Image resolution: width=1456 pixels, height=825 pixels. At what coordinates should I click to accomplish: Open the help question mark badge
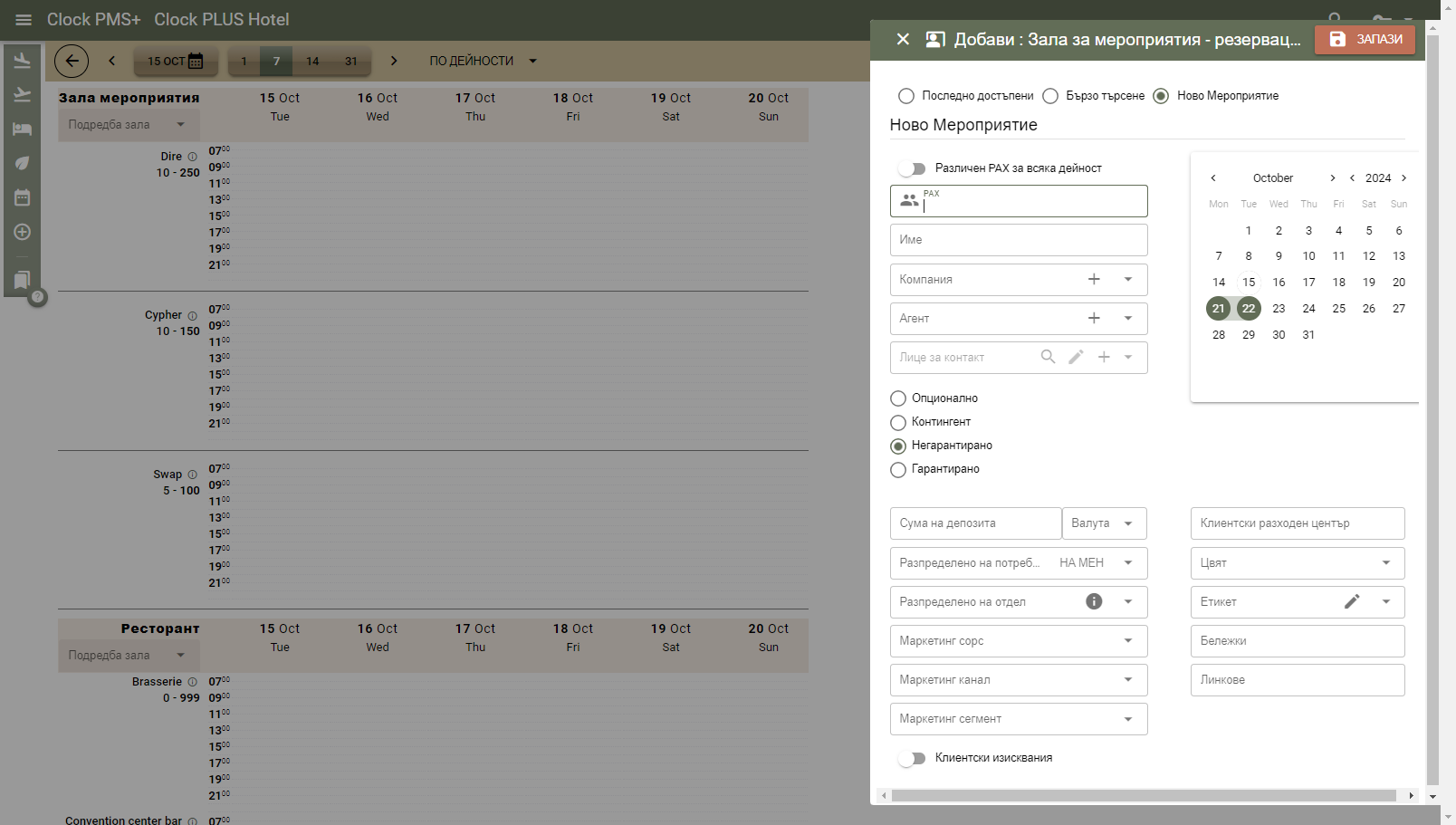point(37,297)
